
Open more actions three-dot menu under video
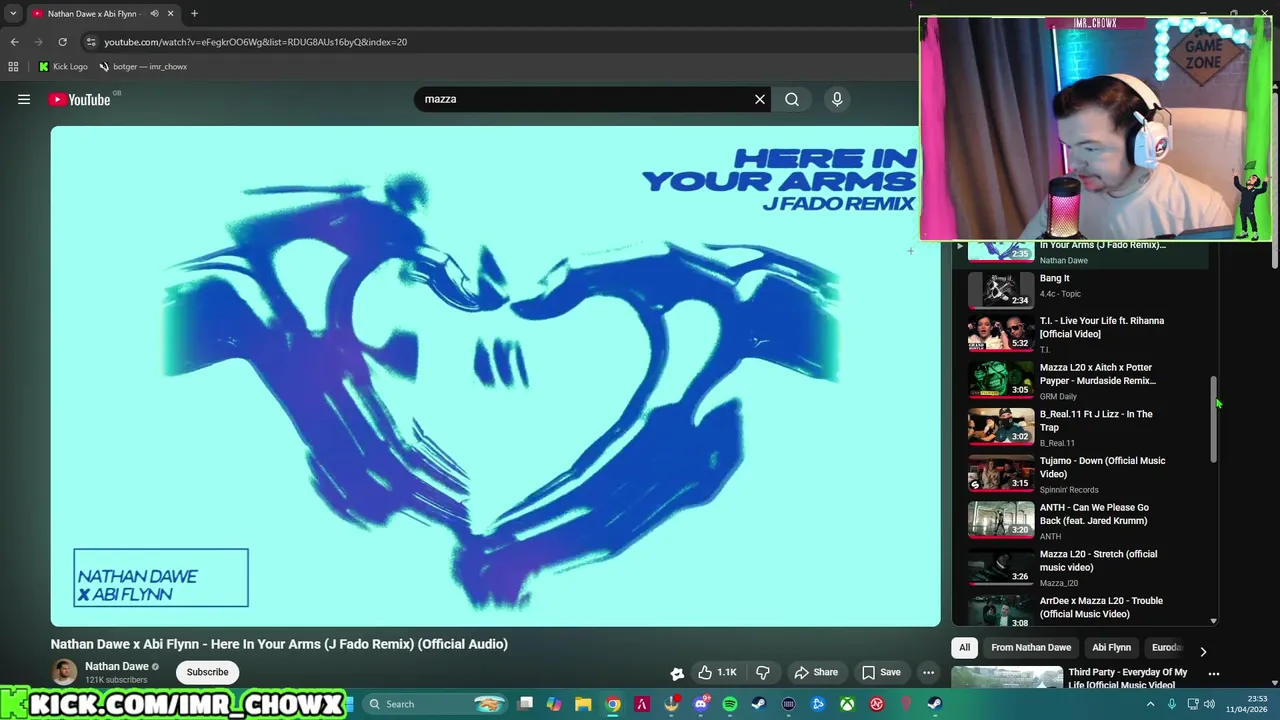tap(928, 672)
